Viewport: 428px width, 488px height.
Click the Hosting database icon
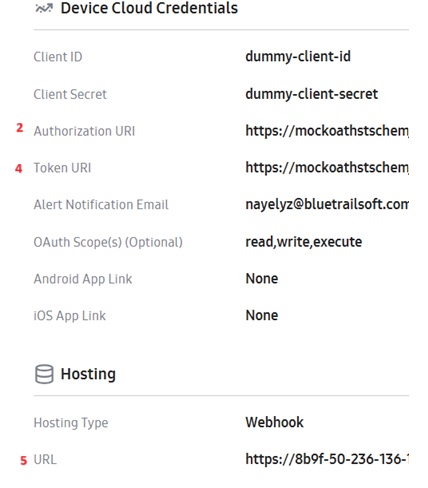(44, 374)
